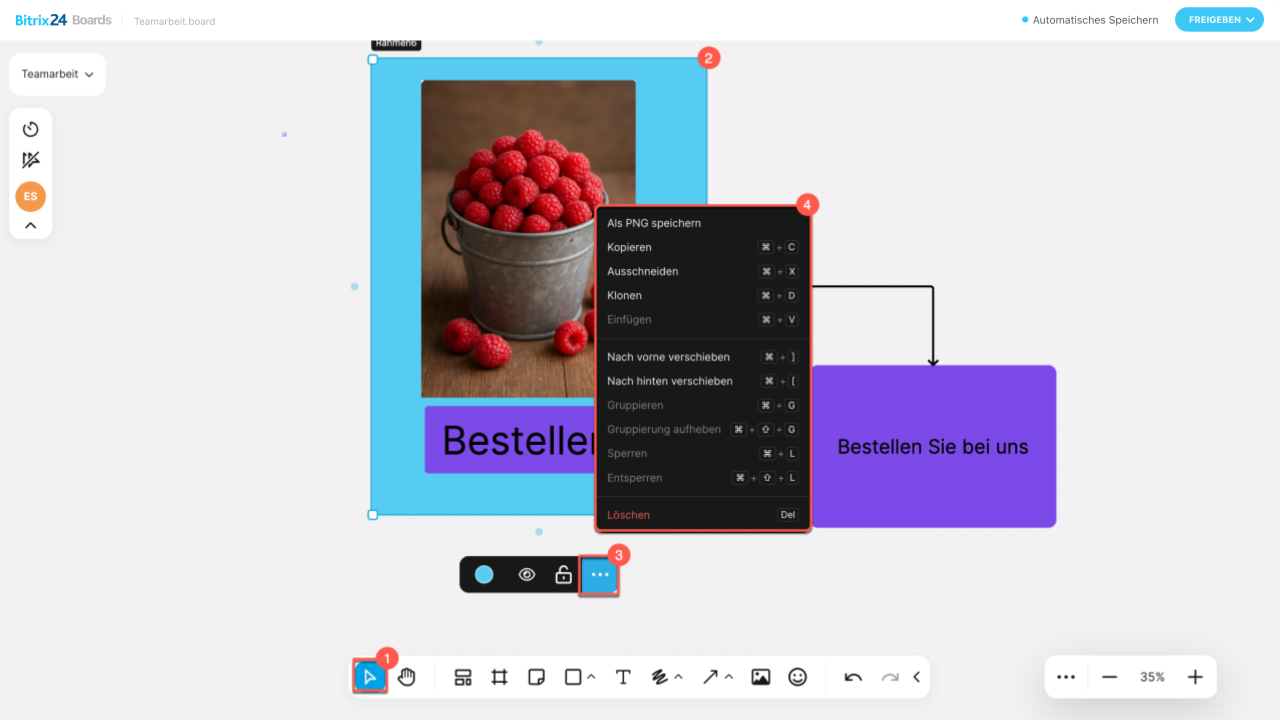This screenshot has height=720, width=1280.
Task: Select the purple 'Bestellen Sie bei uns' box
Action: 933,446
